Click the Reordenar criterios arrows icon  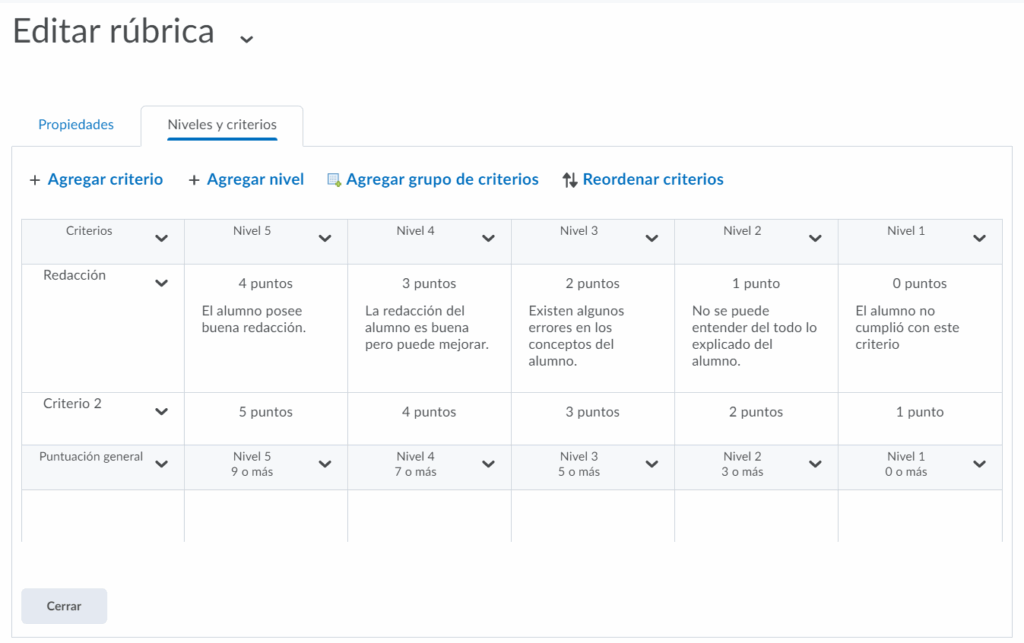click(570, 180)
